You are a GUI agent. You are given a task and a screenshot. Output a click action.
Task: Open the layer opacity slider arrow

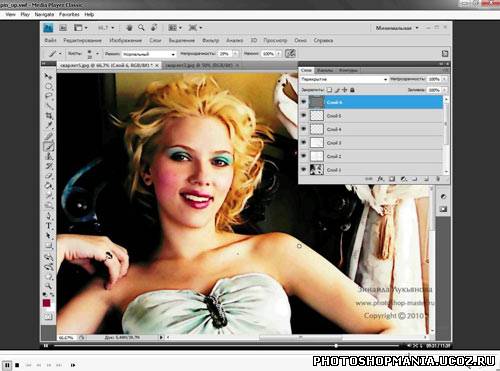[445, 79]
